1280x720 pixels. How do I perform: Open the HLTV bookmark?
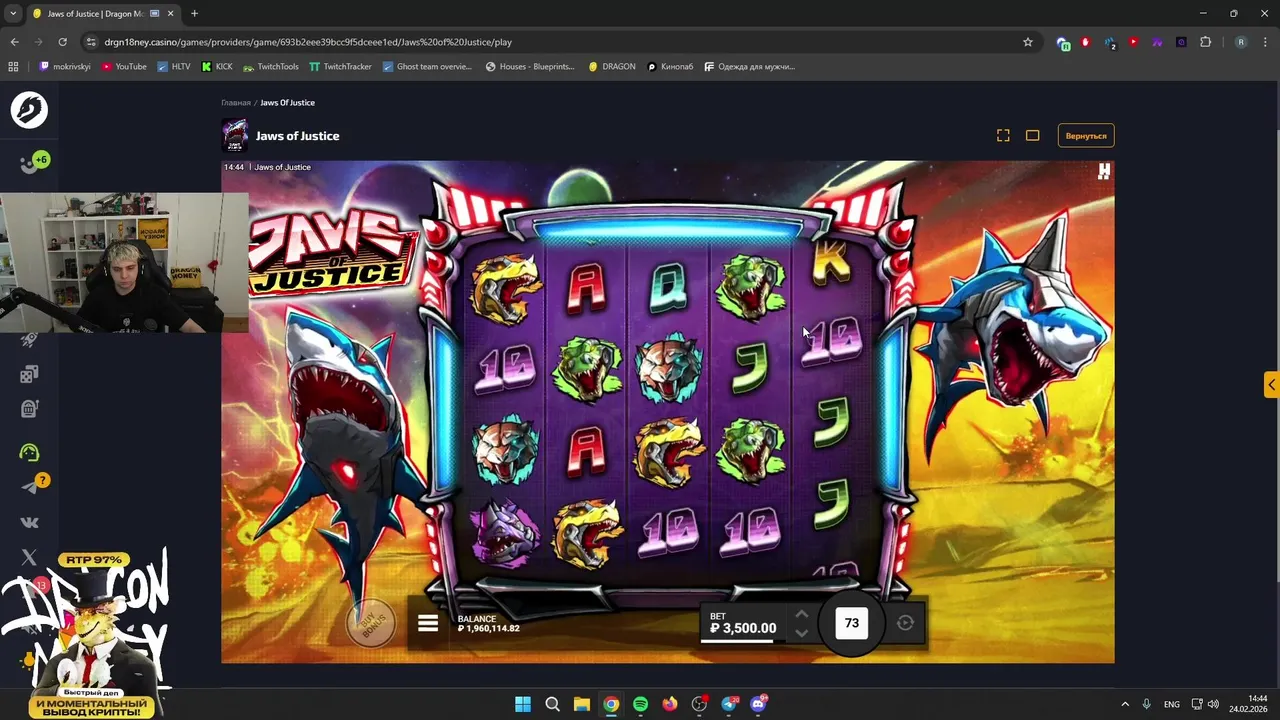(x=173, y=67)
